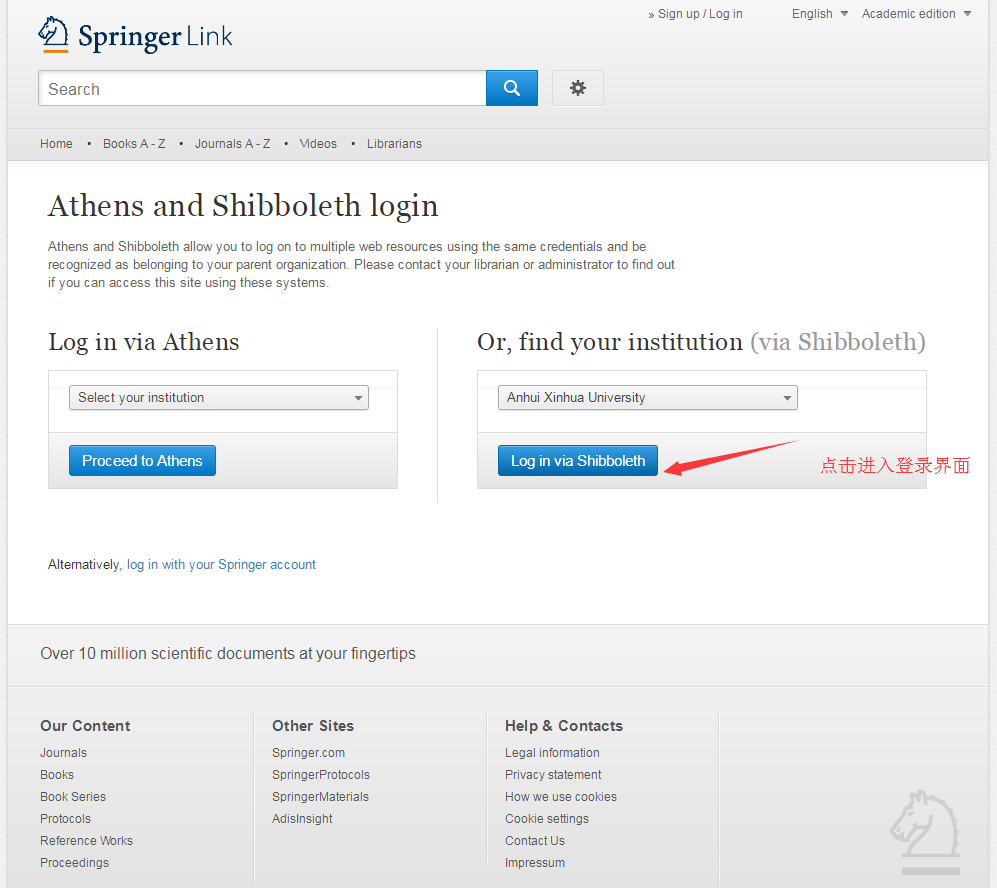This screenshot has width=997, height=888.
Task: Open the SpringerProtocols footer link
Action: click(x=320, y=775)
